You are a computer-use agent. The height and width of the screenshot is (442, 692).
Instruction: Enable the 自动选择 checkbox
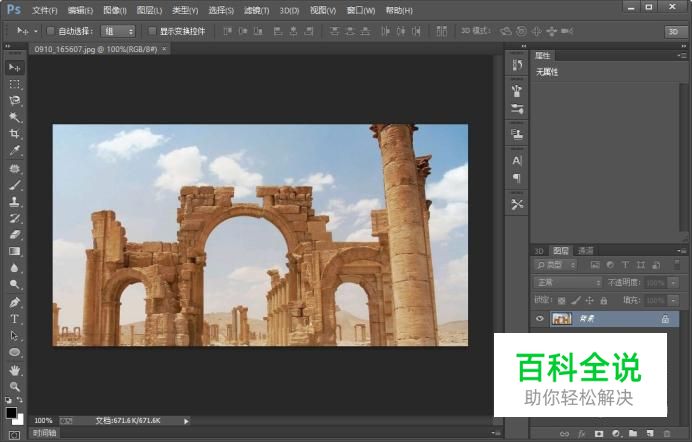(x=51, y=31)
